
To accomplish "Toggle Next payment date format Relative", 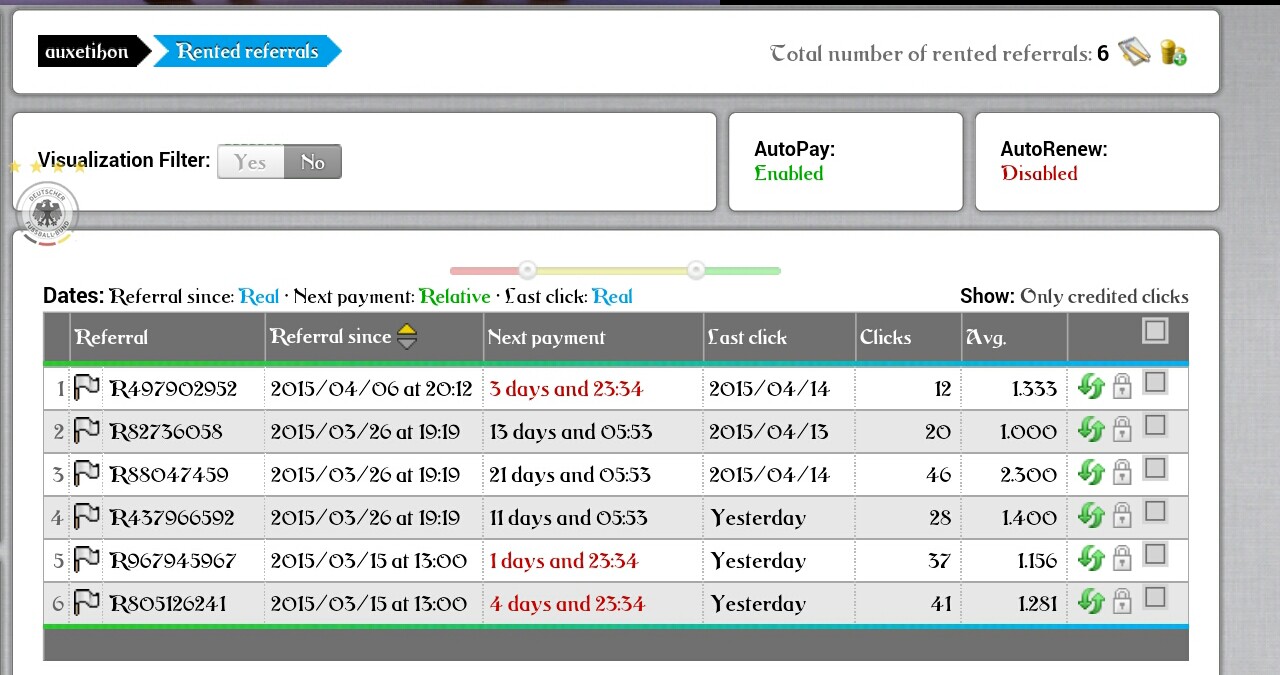I will 455,296.
